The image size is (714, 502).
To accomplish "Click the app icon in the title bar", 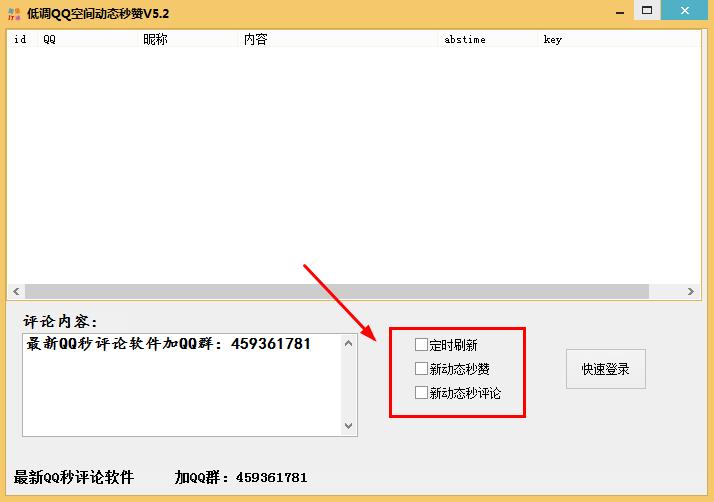I will click(x=14, y=11).
